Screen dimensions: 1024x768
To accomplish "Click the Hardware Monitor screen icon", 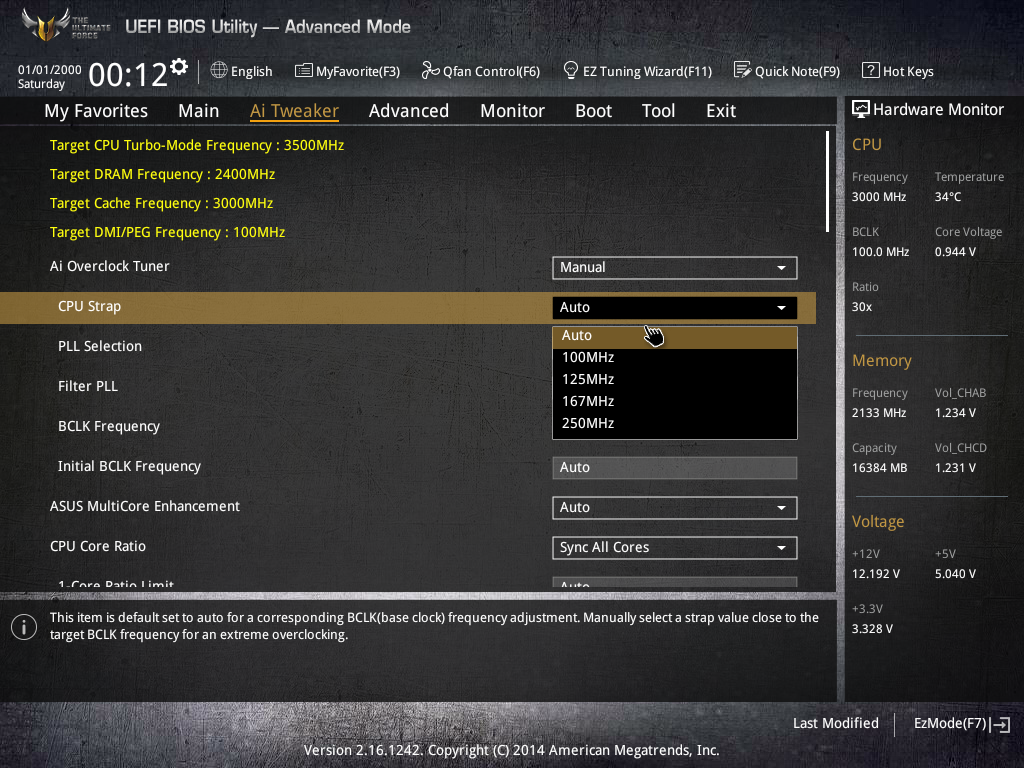I will tap(861, 109).
